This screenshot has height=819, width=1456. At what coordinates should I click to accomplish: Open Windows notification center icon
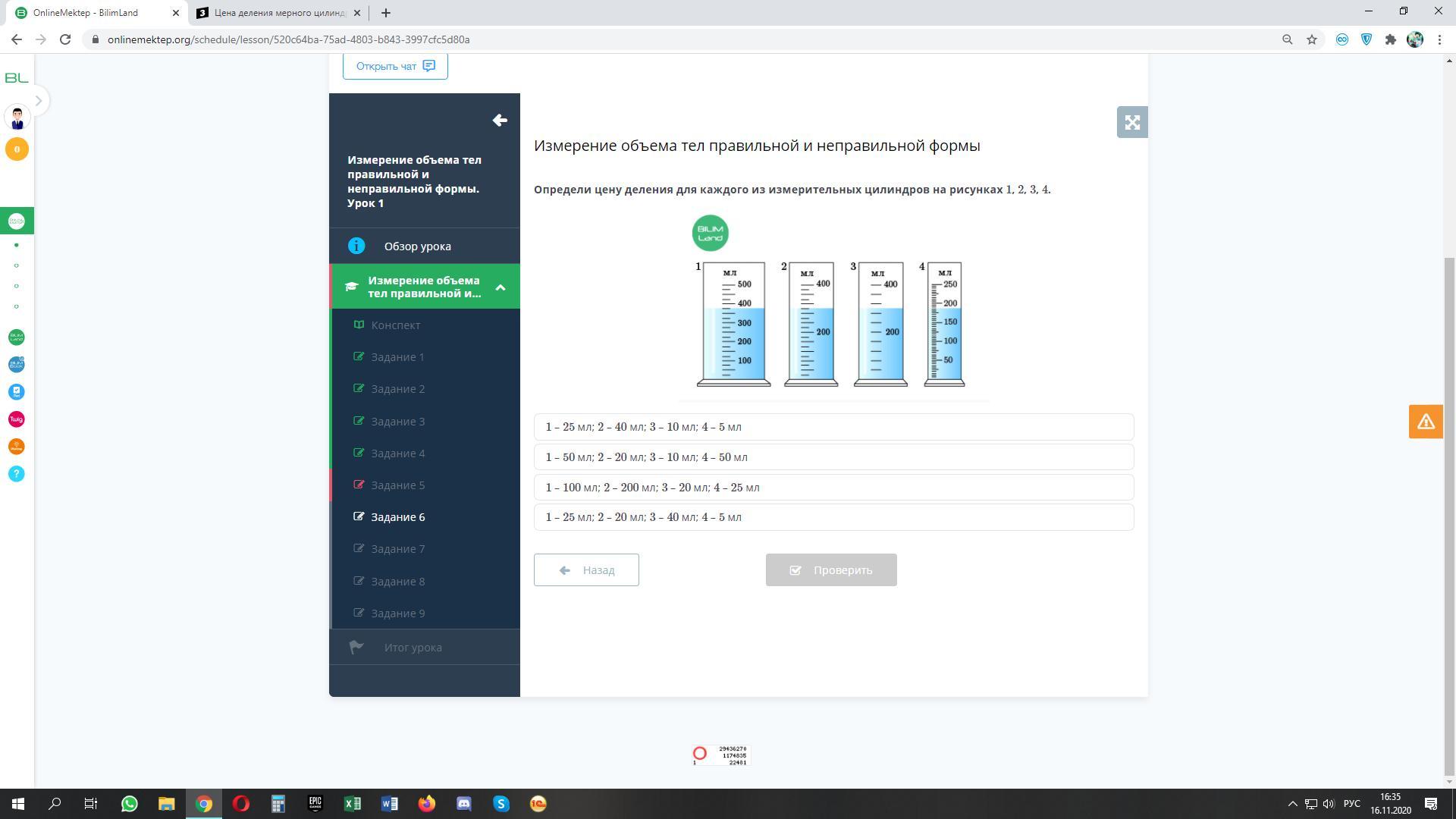[x=1432, y=804]
